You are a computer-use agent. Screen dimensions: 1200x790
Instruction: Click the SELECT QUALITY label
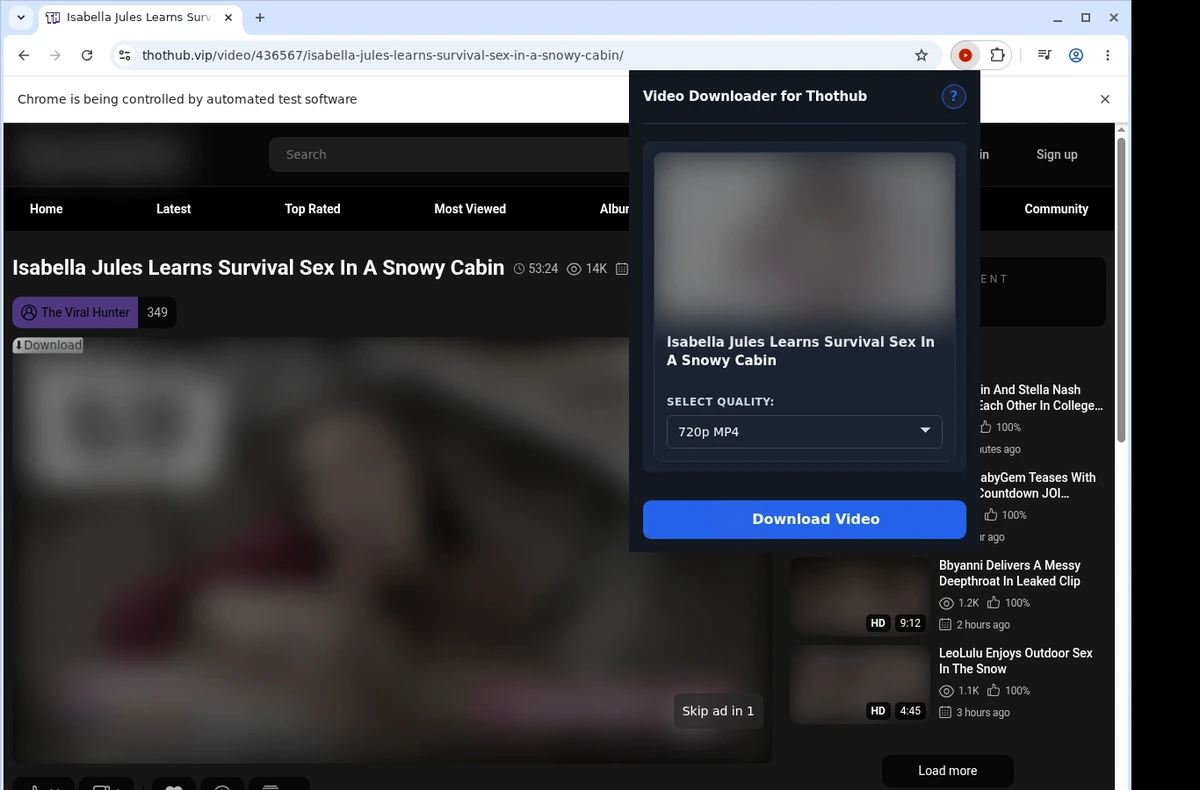click(x=720, y=402)
